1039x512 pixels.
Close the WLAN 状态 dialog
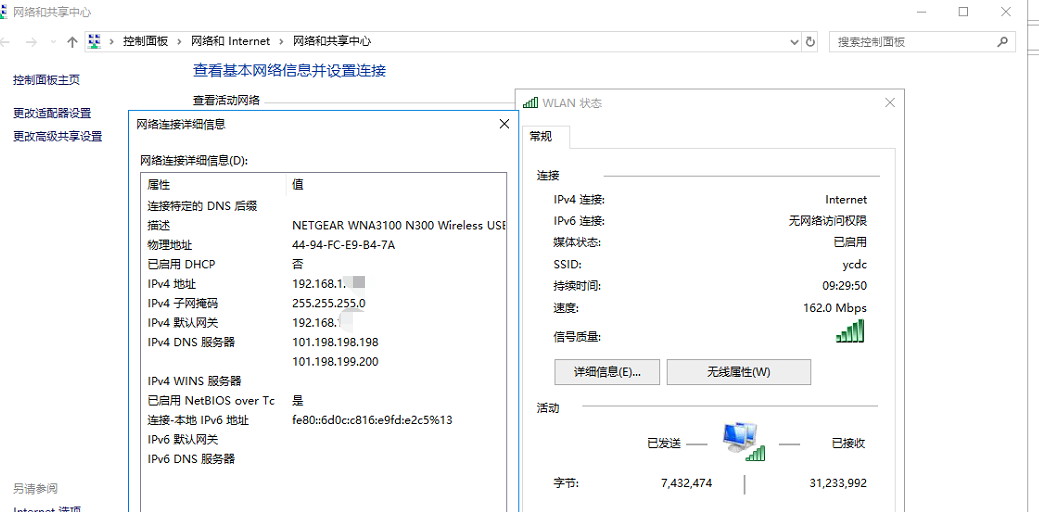(x=890, y=103)
